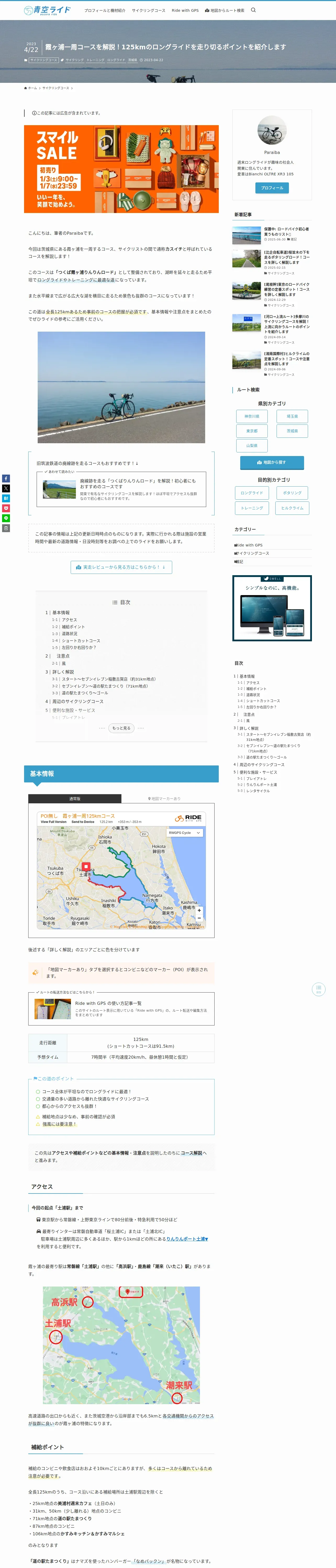The width and height of the screenshot is (336, 1568).
Task: Click Send to Device on the map
Action: point(83,822)
